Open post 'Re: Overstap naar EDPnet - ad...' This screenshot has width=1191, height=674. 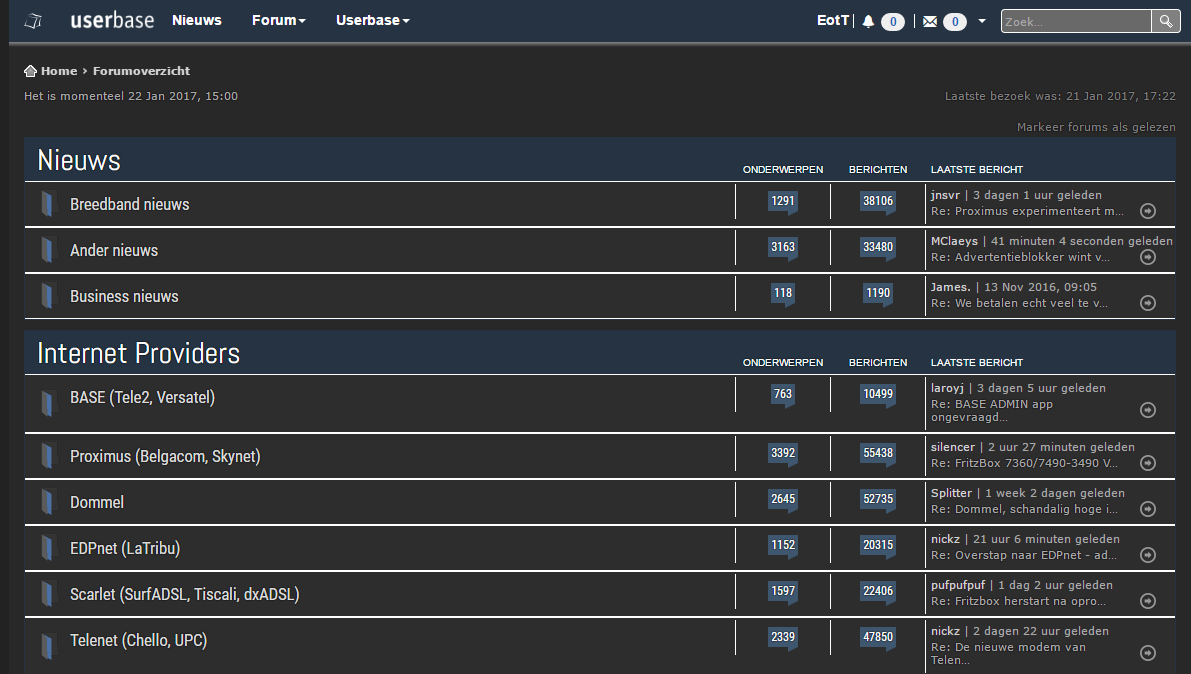click(x=1024, y=555)
